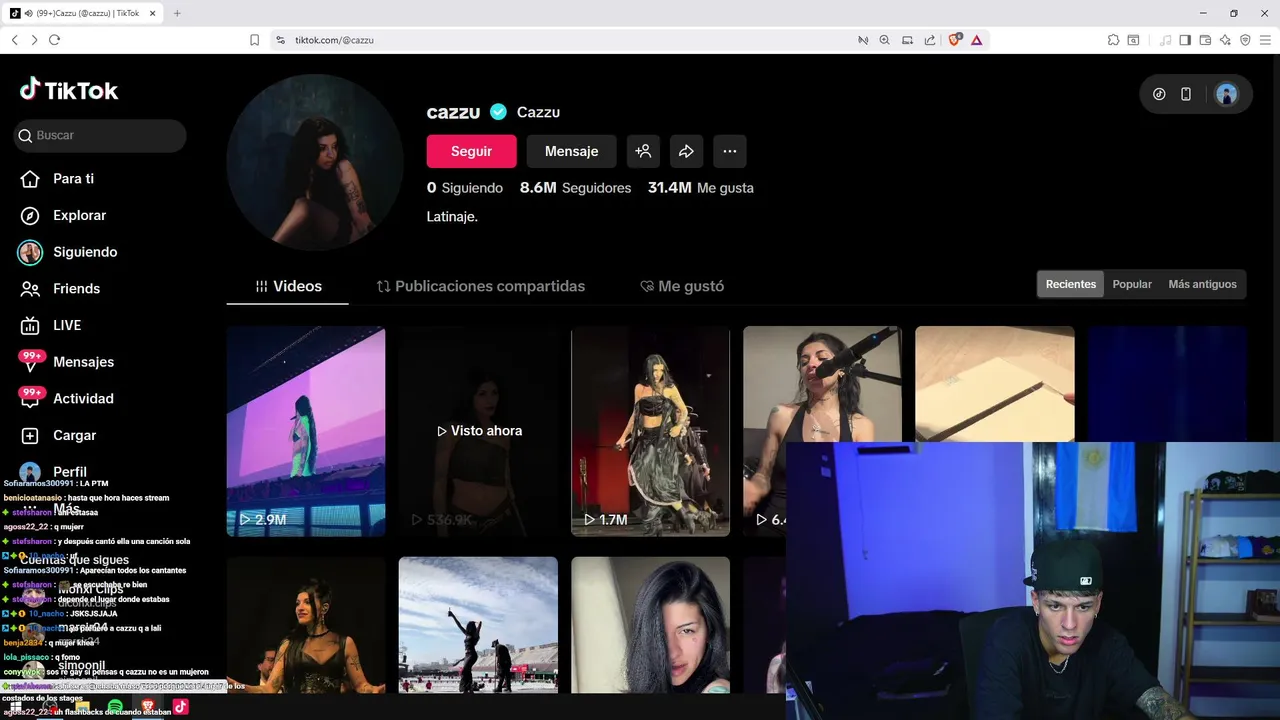1280x720 pixels.
Task: Open the browser extensions puzzle icon
Action: point(1113,40)
